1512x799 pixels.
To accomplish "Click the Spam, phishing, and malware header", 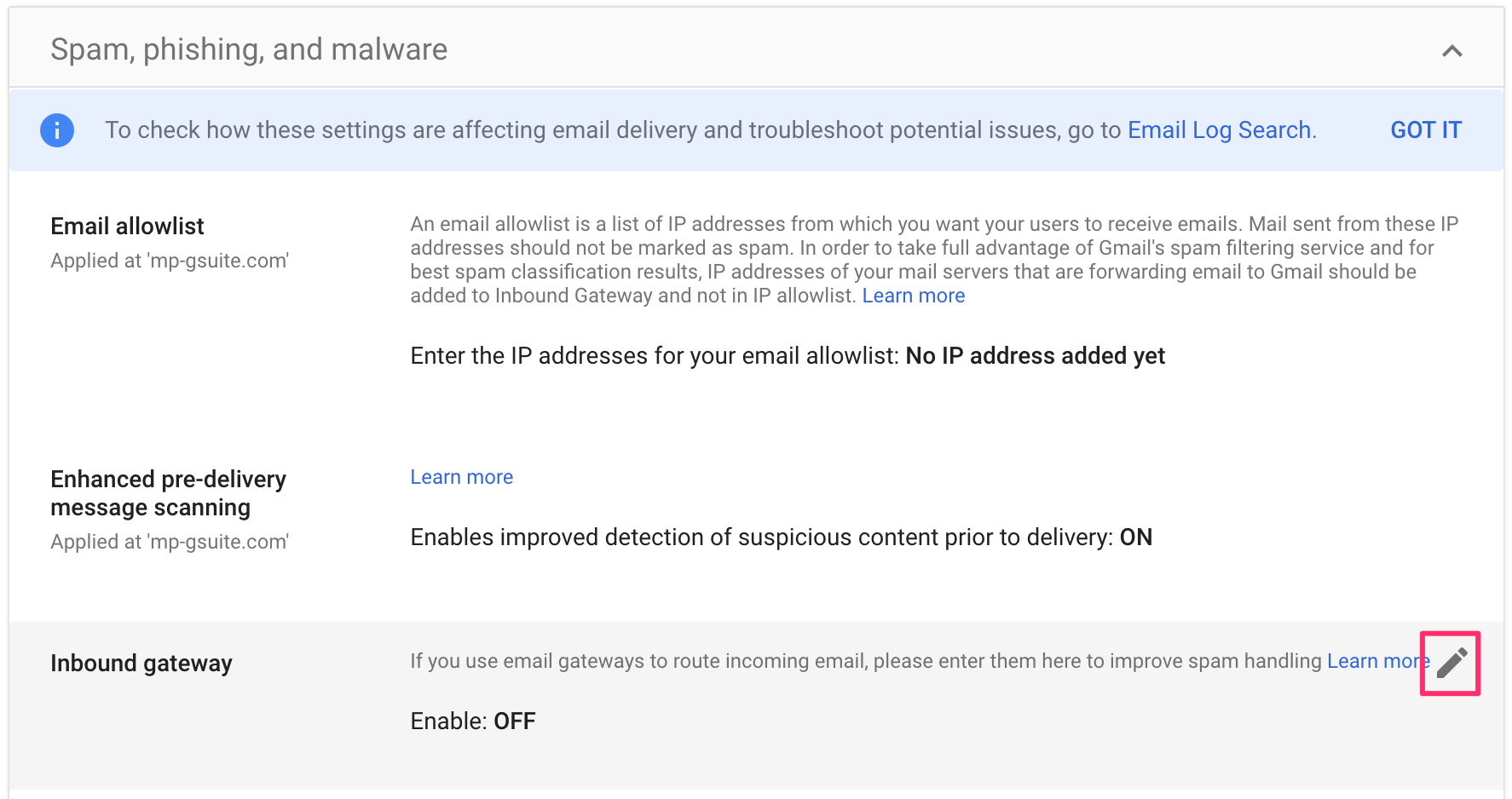I will [x=249, y=49].
